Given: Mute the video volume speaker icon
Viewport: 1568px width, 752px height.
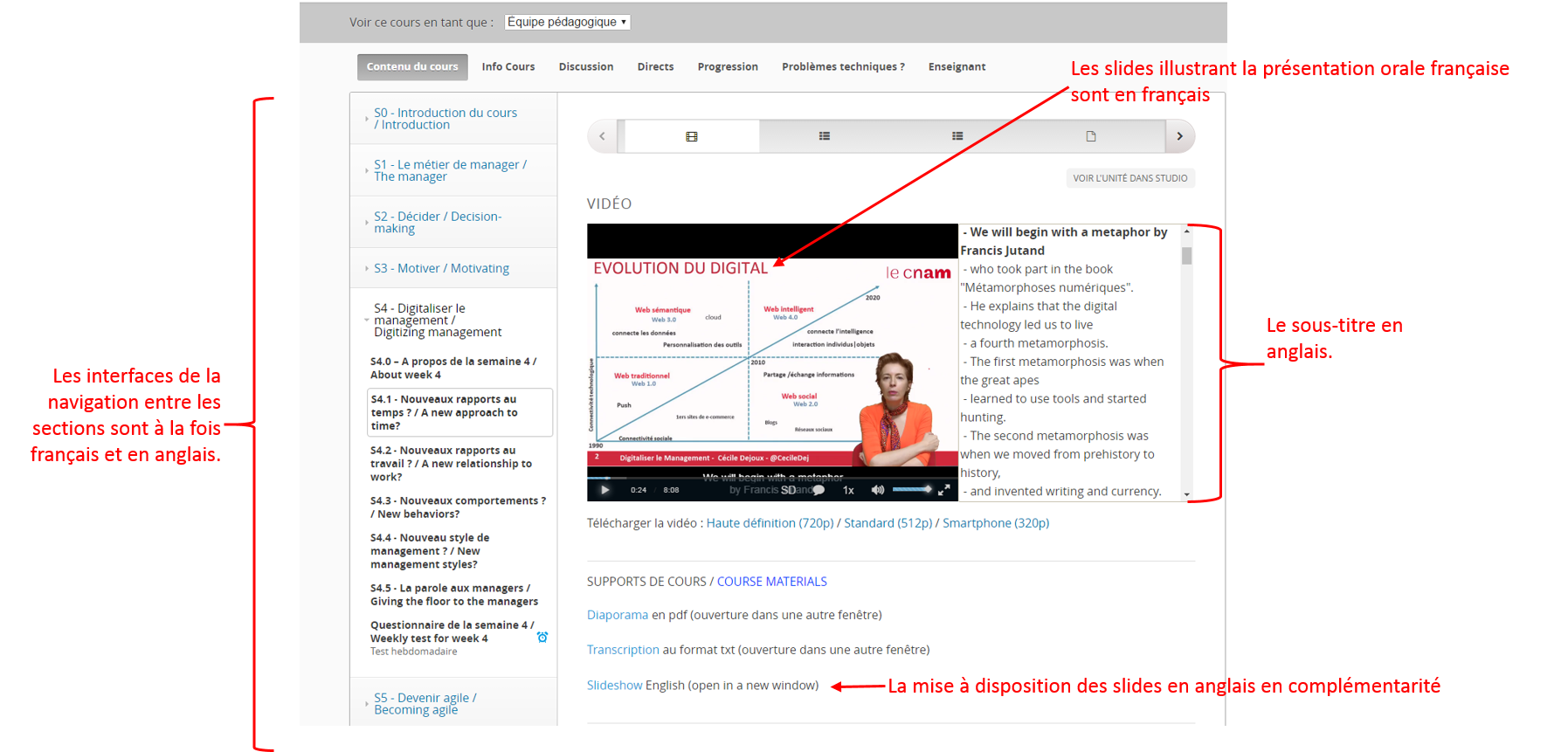Looking at the screenshot, I should [x=878, y=490].
